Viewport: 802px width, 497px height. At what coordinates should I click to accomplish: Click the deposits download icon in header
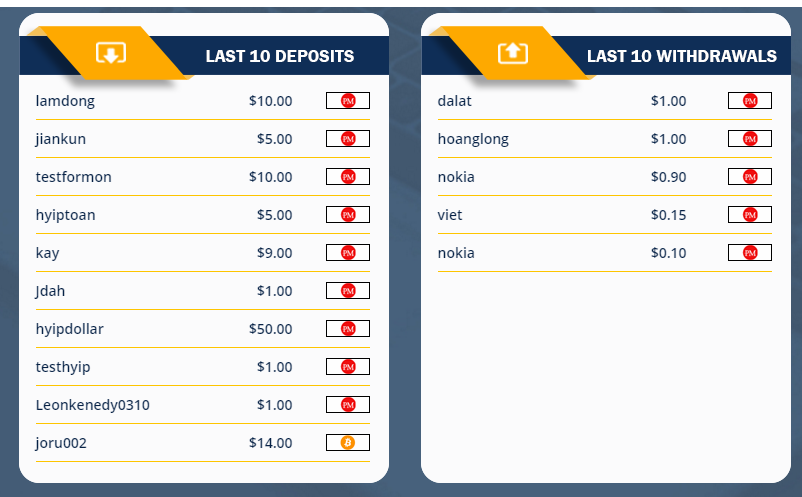click(111, 53)
